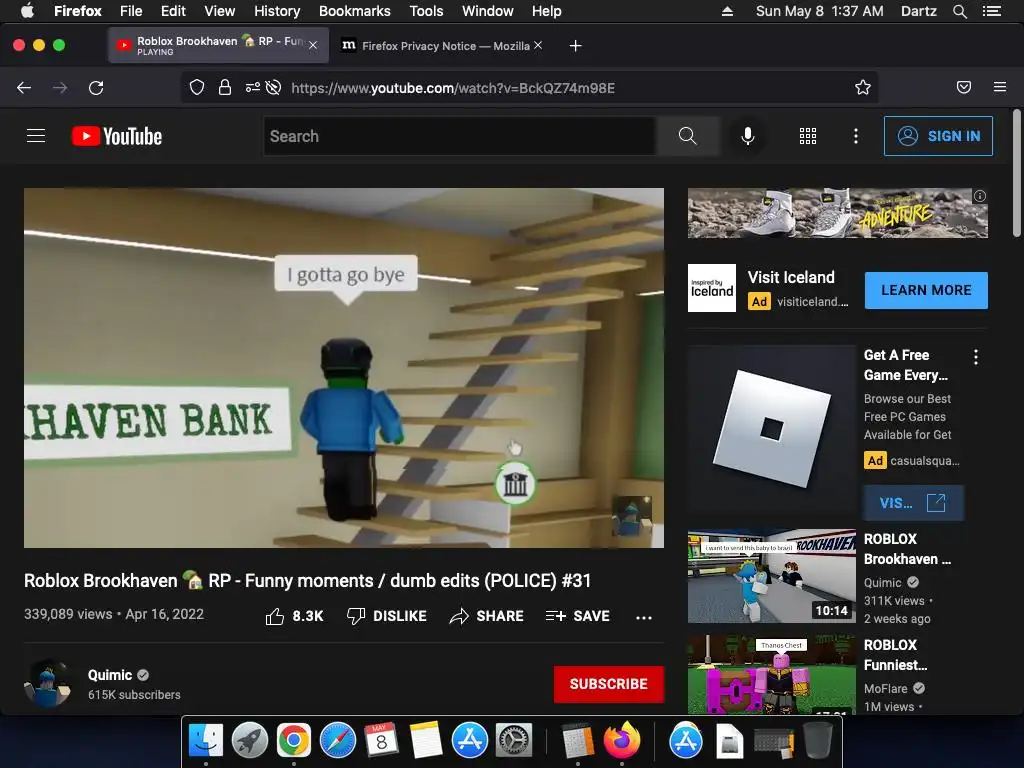The width and height of the screenshot is (1024, 768).
Task: Open the ROBLOX Brookhaven 10:14 video thumbnail
Action: pyautogui.click(x=771, y=576)
